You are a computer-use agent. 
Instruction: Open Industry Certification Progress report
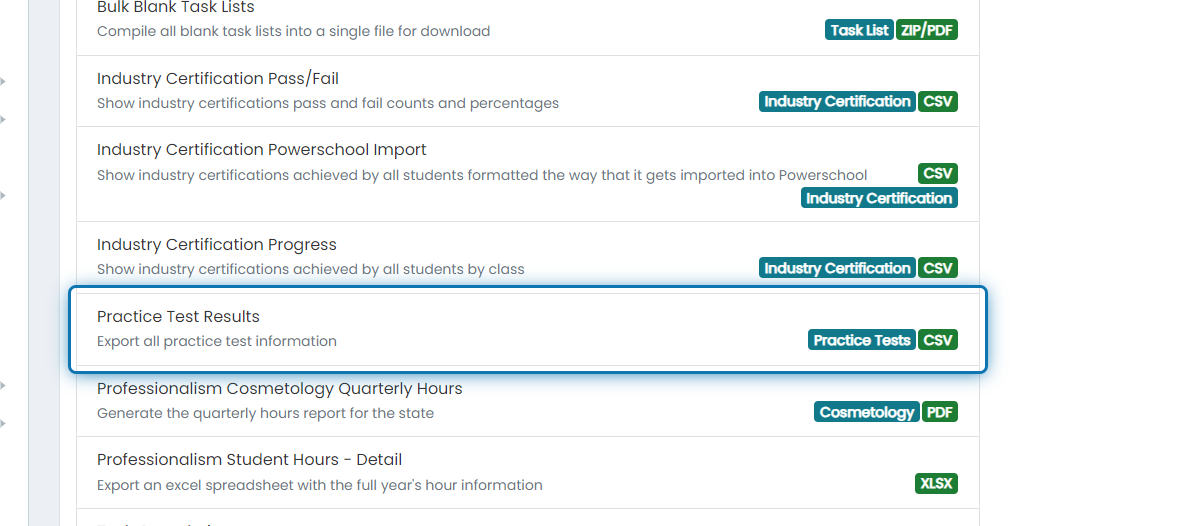pos(527,257)
